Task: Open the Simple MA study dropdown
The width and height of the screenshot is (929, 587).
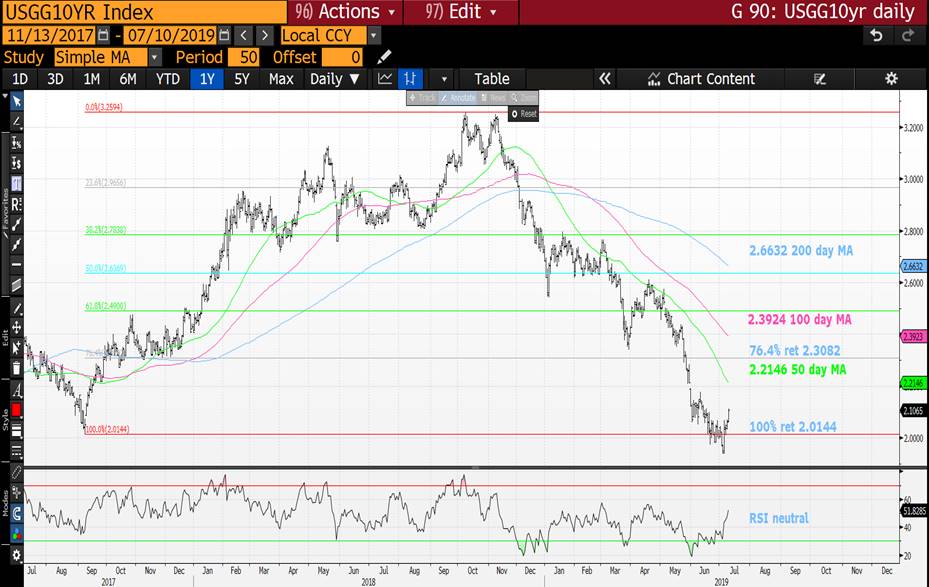Action: (x=108, y=57)
